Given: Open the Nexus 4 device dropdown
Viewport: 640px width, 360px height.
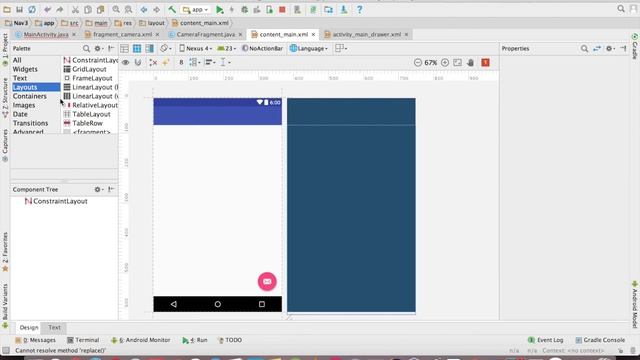Looking at the screenshot, I should pyautogui.click(x=196, y=49).
